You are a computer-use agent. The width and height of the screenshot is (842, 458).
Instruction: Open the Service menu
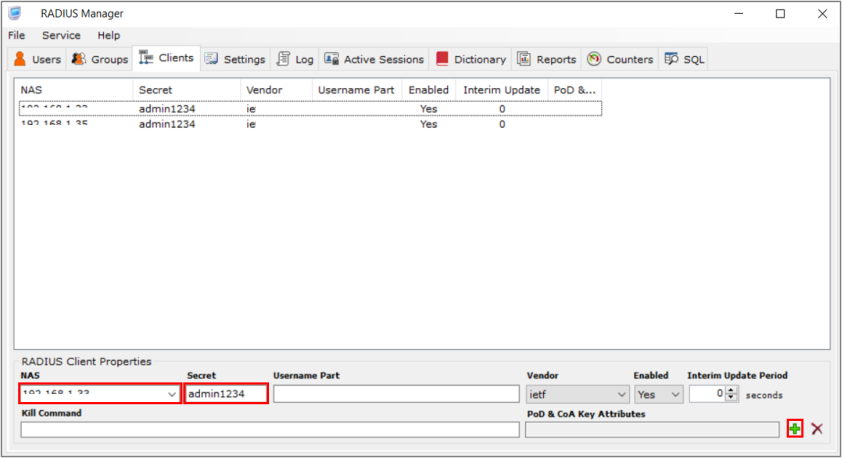click(x=61, y=35)
